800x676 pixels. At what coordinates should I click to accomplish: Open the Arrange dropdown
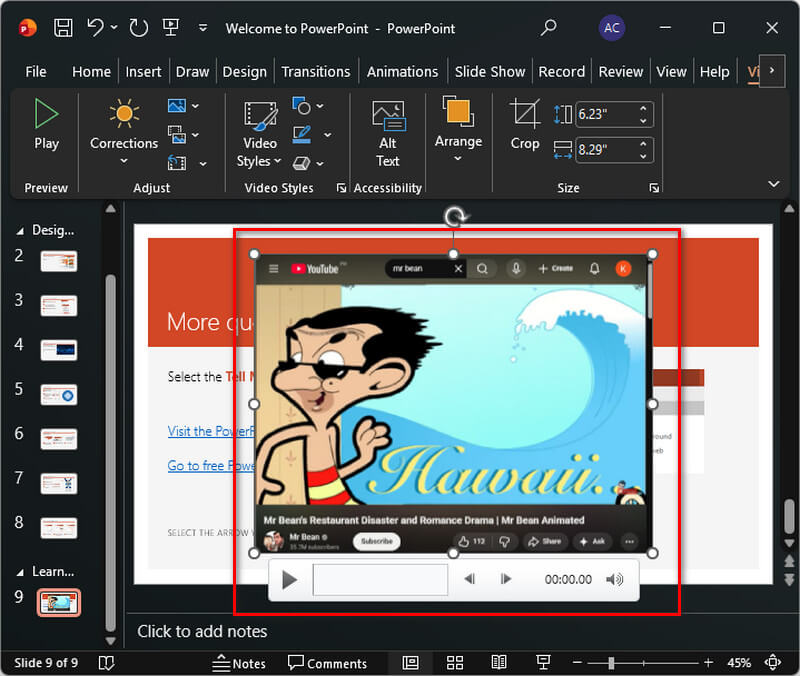(458, 129)
